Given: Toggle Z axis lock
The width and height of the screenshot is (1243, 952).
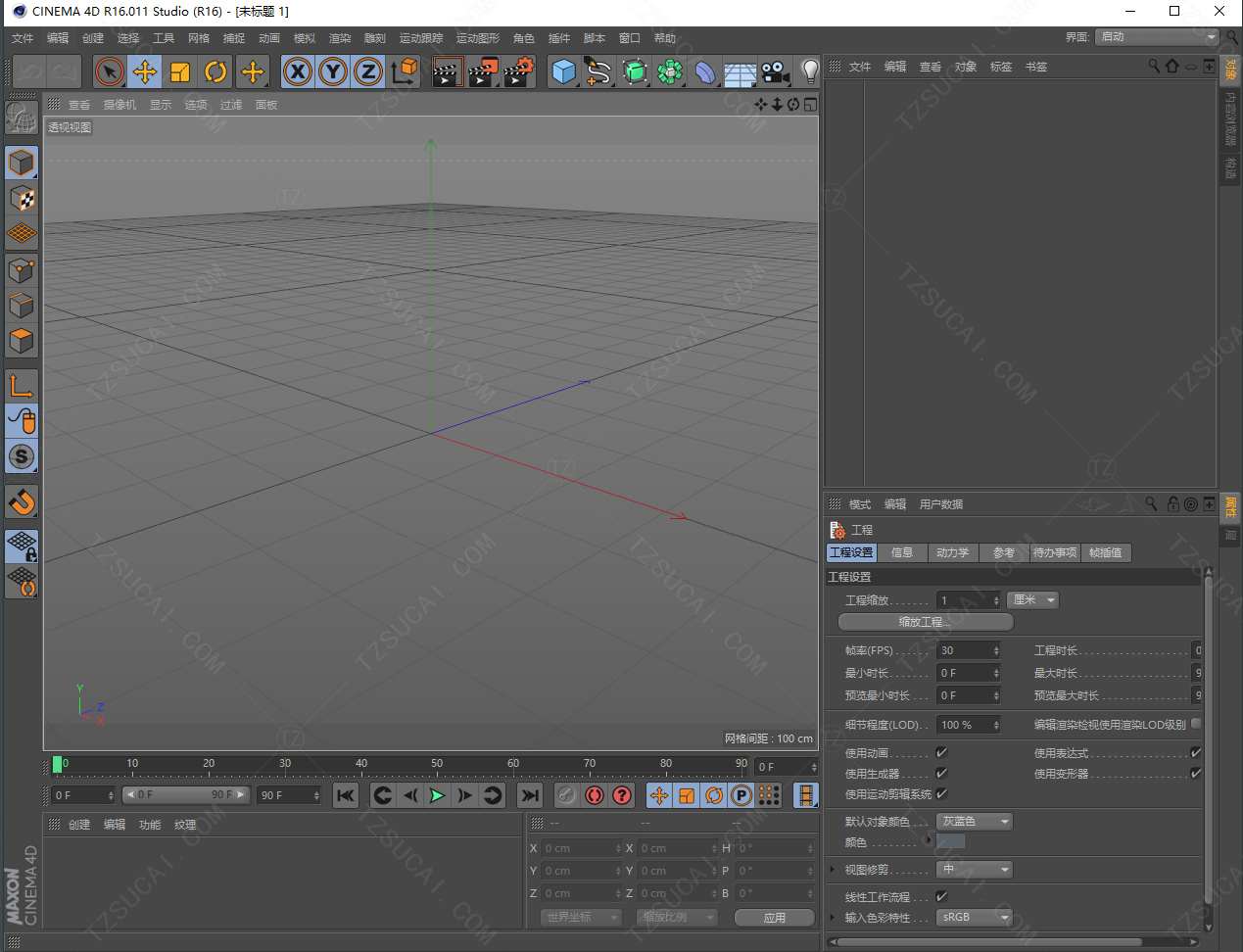Looking at the screenshot, I should (368, 71).
